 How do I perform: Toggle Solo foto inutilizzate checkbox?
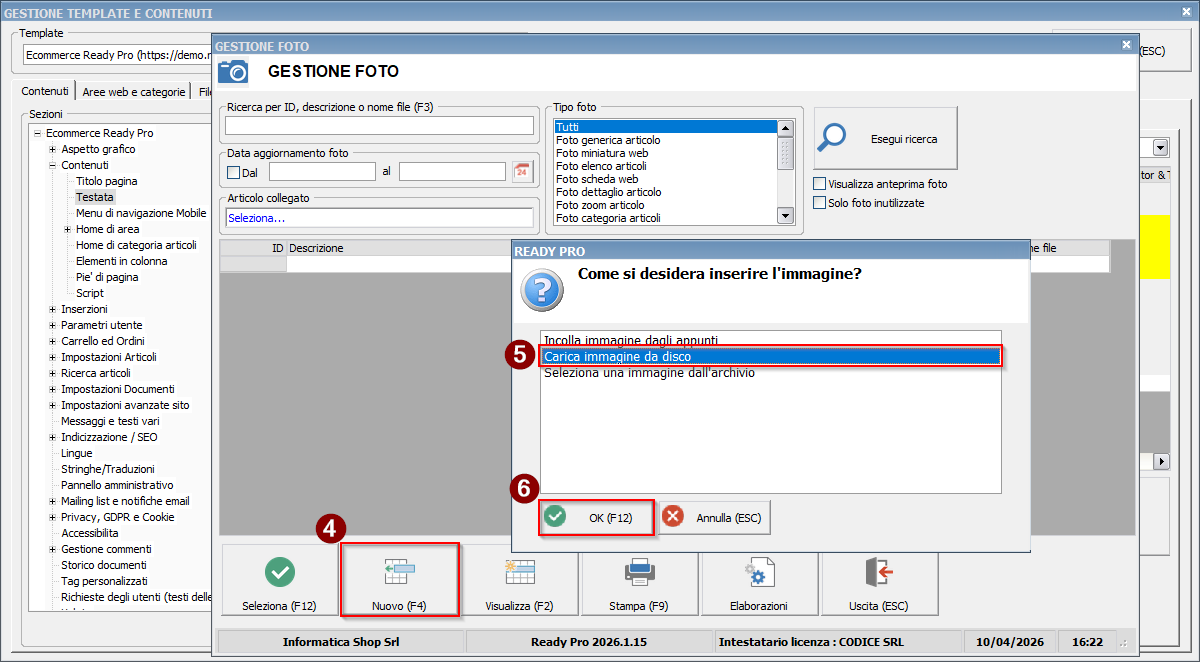pos(820,203)
